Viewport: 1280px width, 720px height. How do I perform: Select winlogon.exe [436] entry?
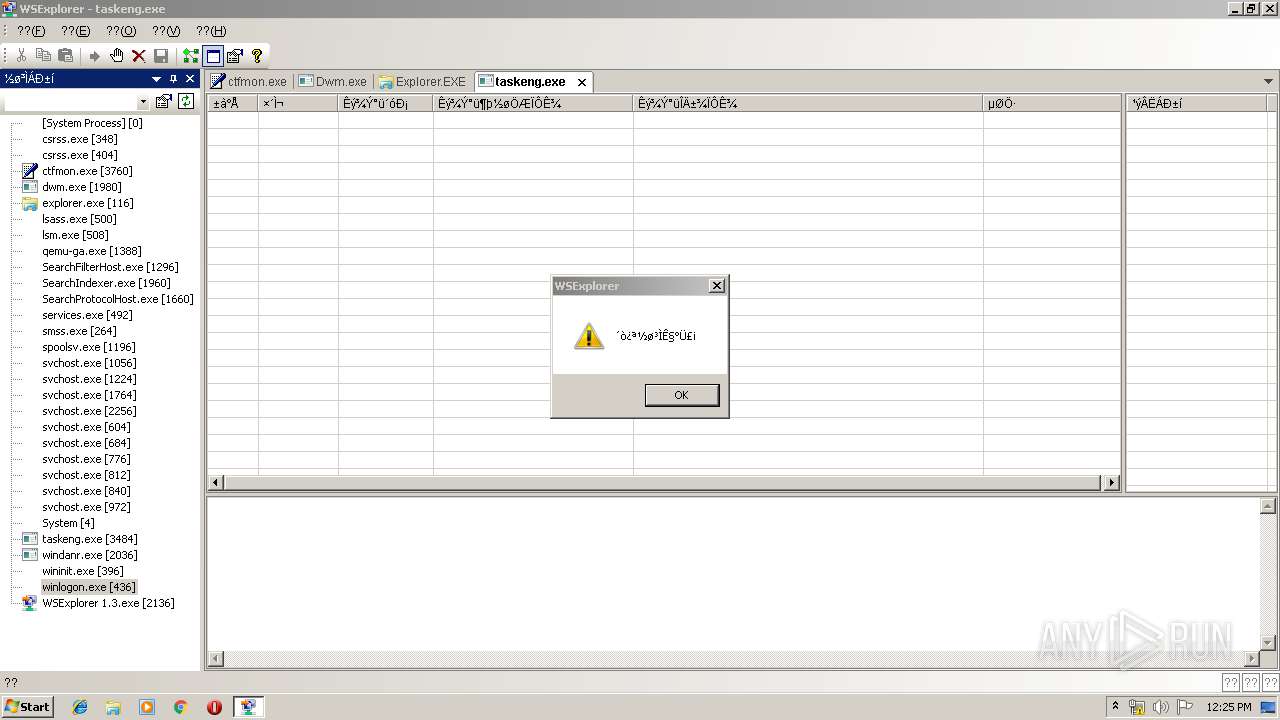coord(89,587)
